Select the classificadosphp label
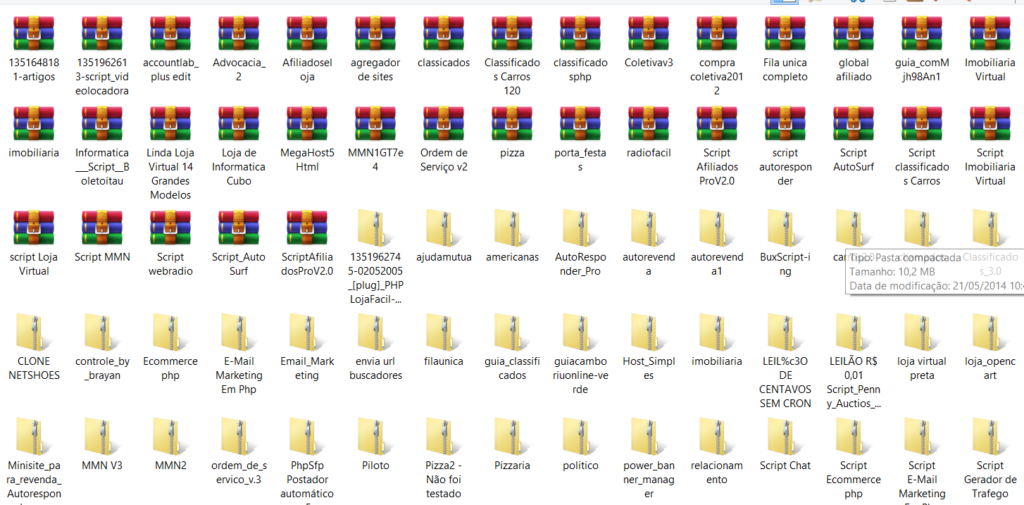 pyautogui.click(x=580, y=70)
